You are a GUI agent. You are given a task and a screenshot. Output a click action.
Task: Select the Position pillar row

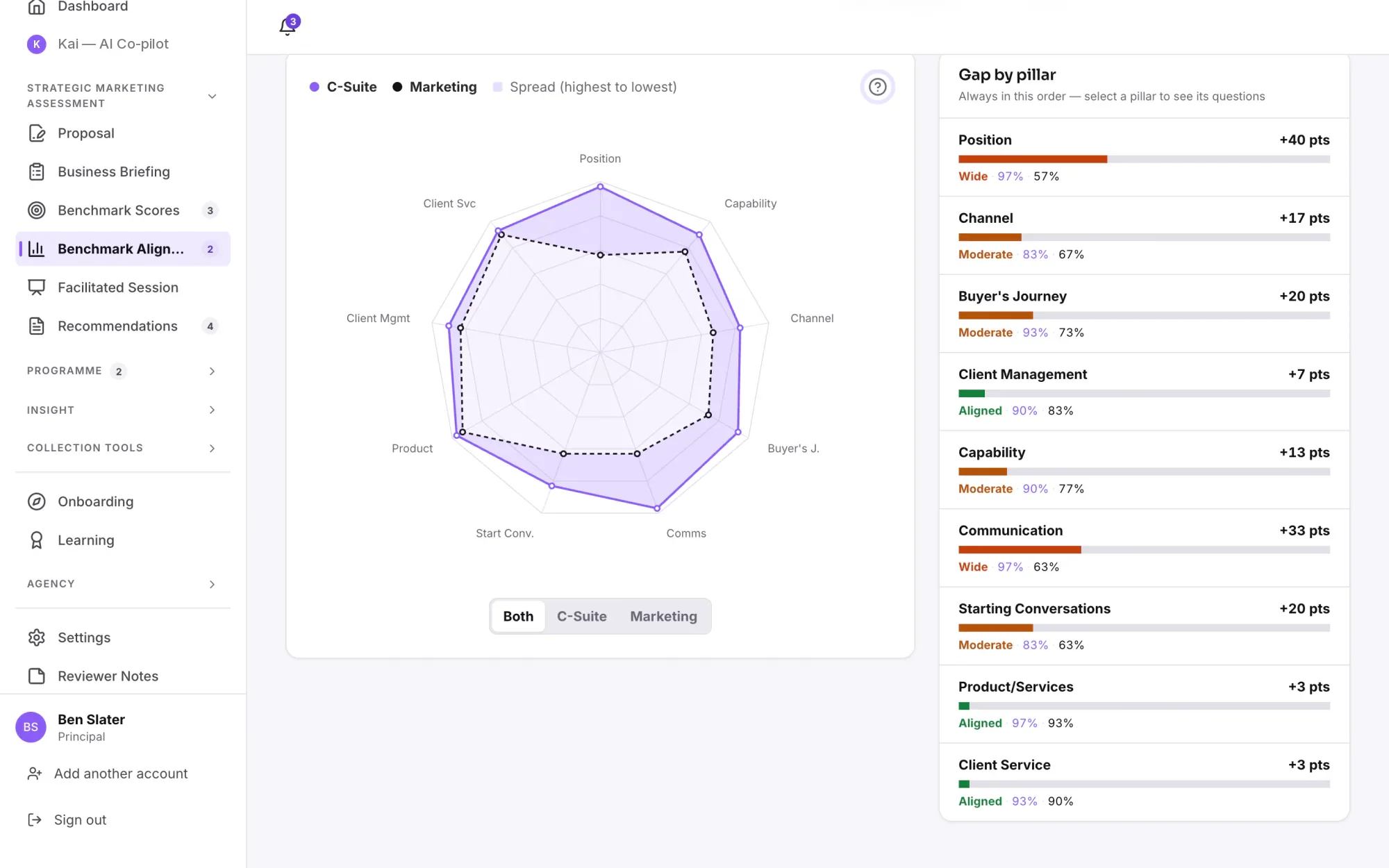click(x=1144, y=158)
